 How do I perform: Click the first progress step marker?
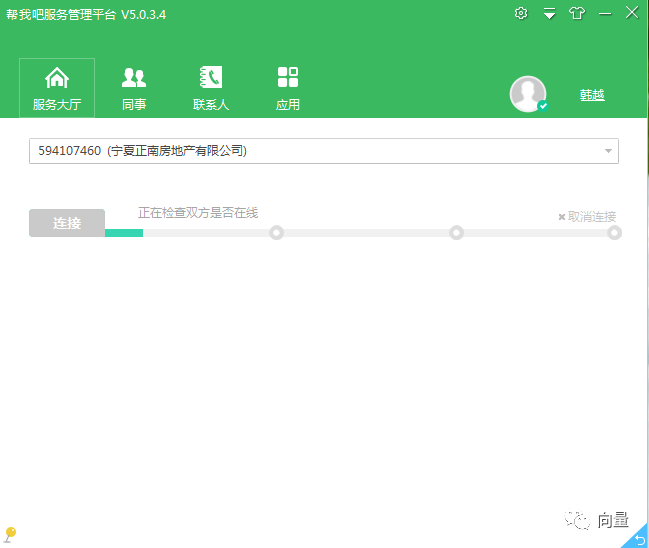click(277, 233)
